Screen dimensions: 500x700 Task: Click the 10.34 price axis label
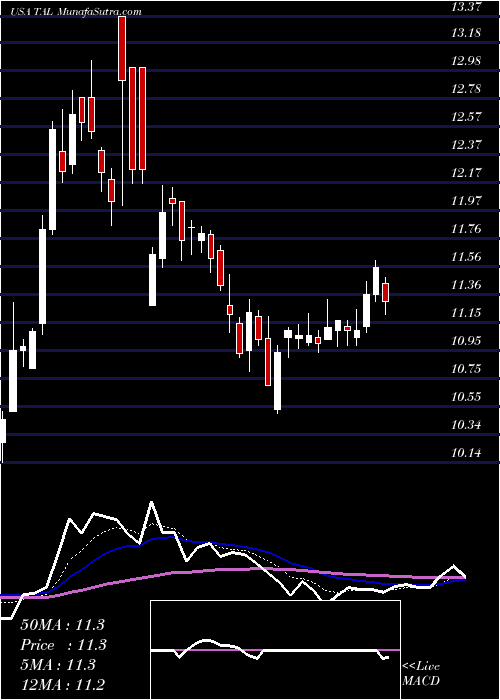pyautogui.click(x=468, y=425)
